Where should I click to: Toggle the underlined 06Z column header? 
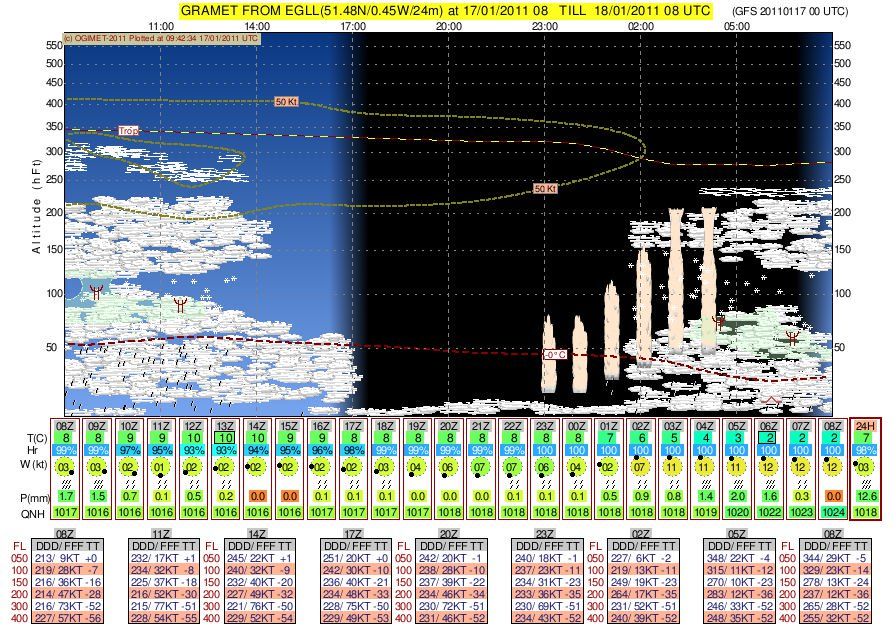pyautogui.click(x=767, y=424)
